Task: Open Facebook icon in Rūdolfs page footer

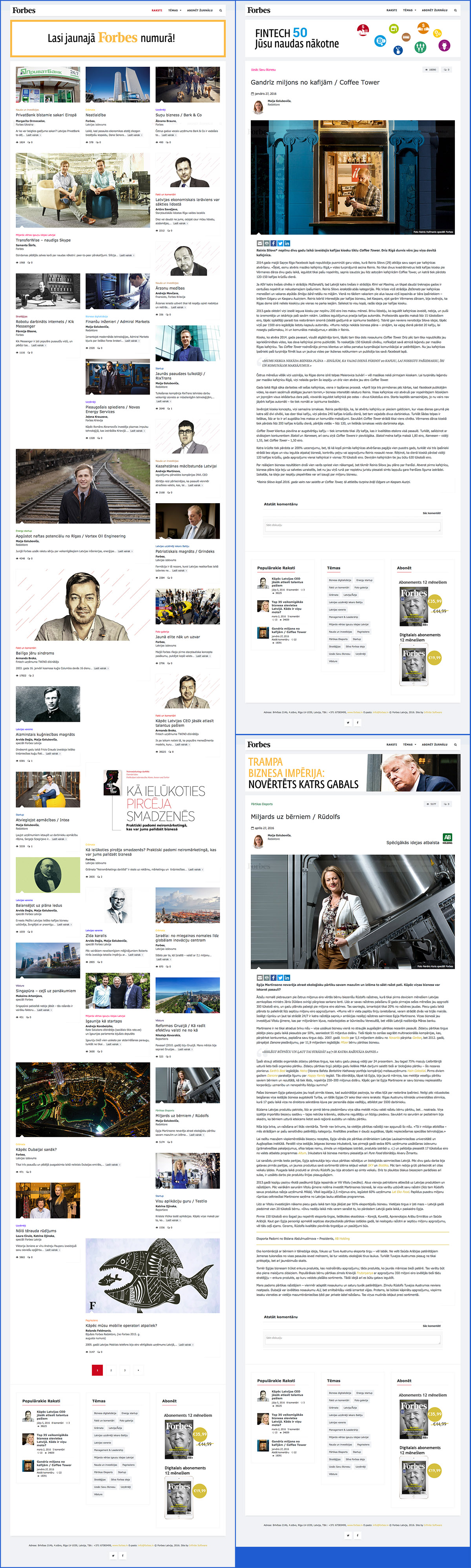Action: point(357,1535)
